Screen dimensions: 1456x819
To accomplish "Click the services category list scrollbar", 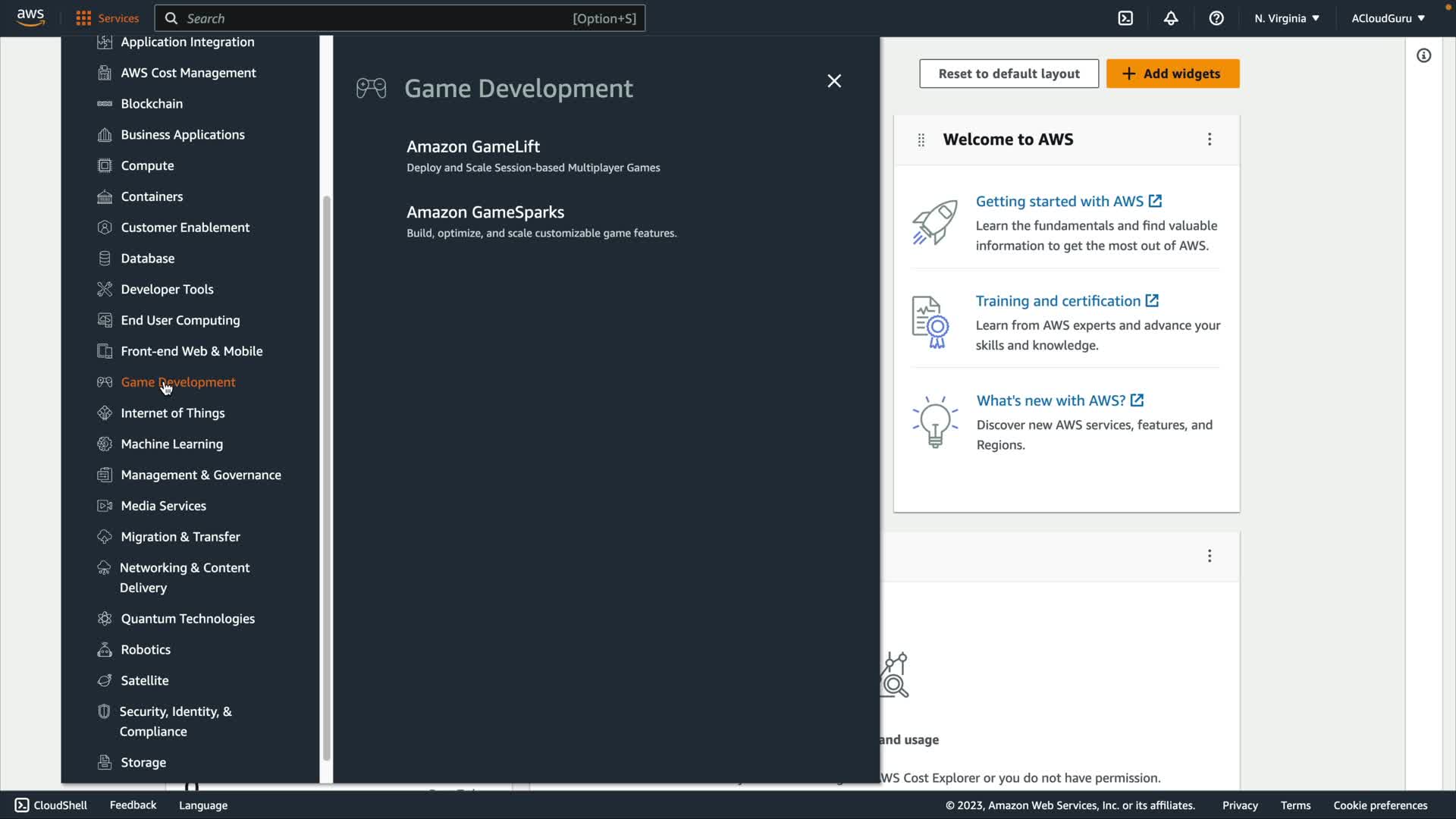I will click(327, 478).
